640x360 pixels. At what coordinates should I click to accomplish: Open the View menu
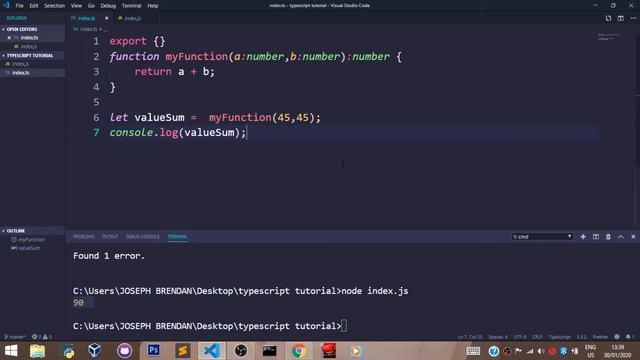pos(76,6)
